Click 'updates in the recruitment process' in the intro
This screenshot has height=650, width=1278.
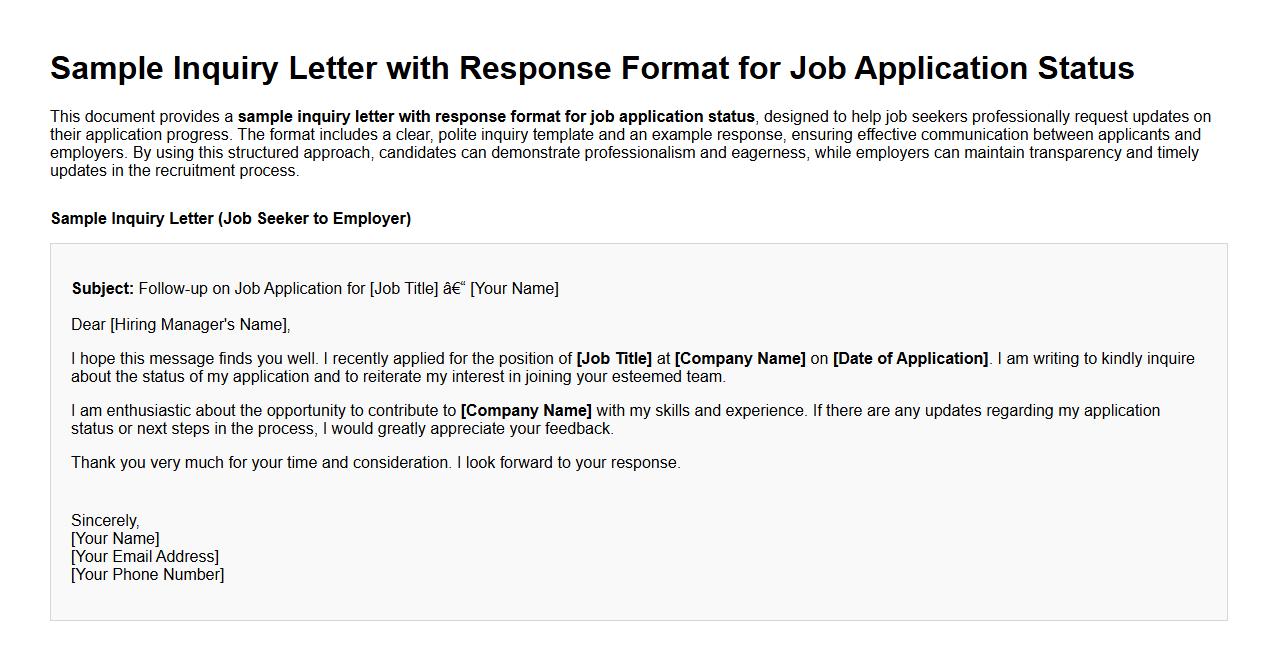pyautogui.click(x=174, y=171)
